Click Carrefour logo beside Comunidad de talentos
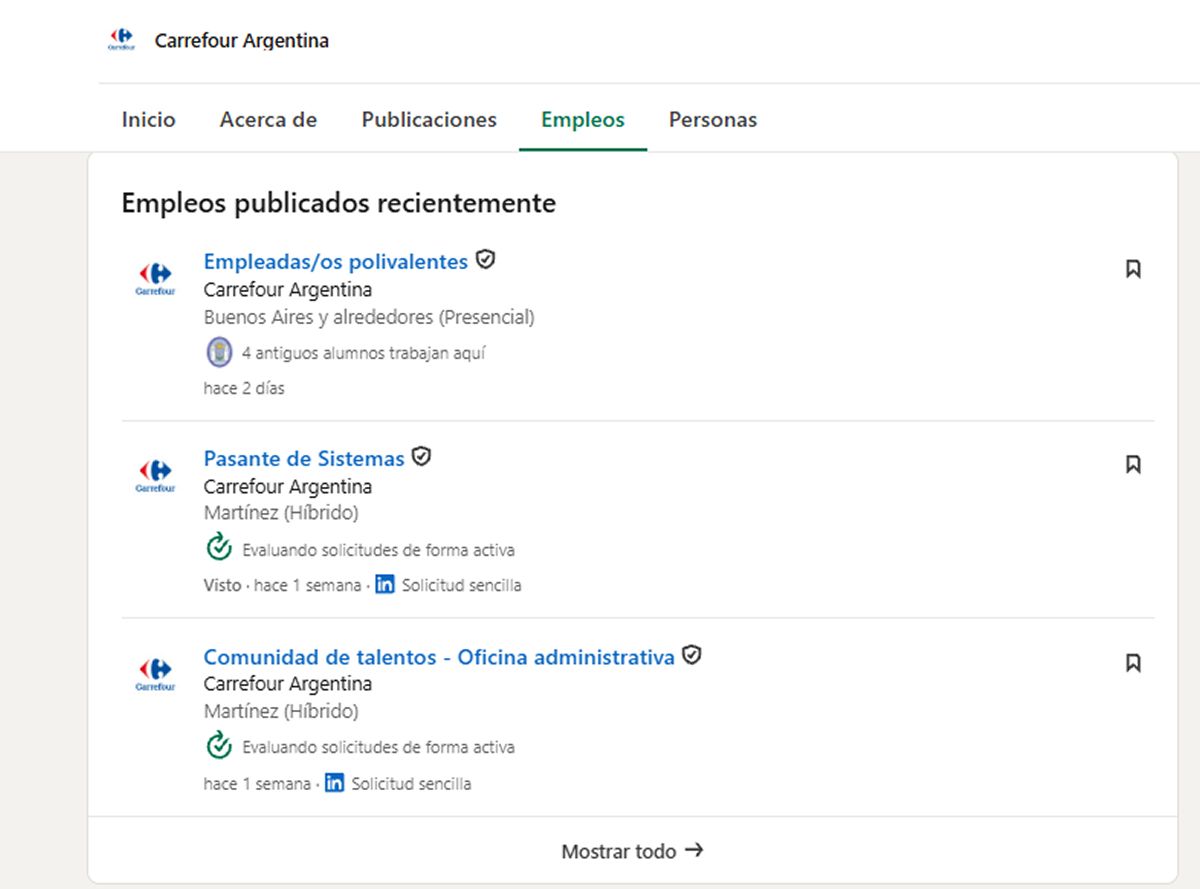1200x889 pixels. 155,673
